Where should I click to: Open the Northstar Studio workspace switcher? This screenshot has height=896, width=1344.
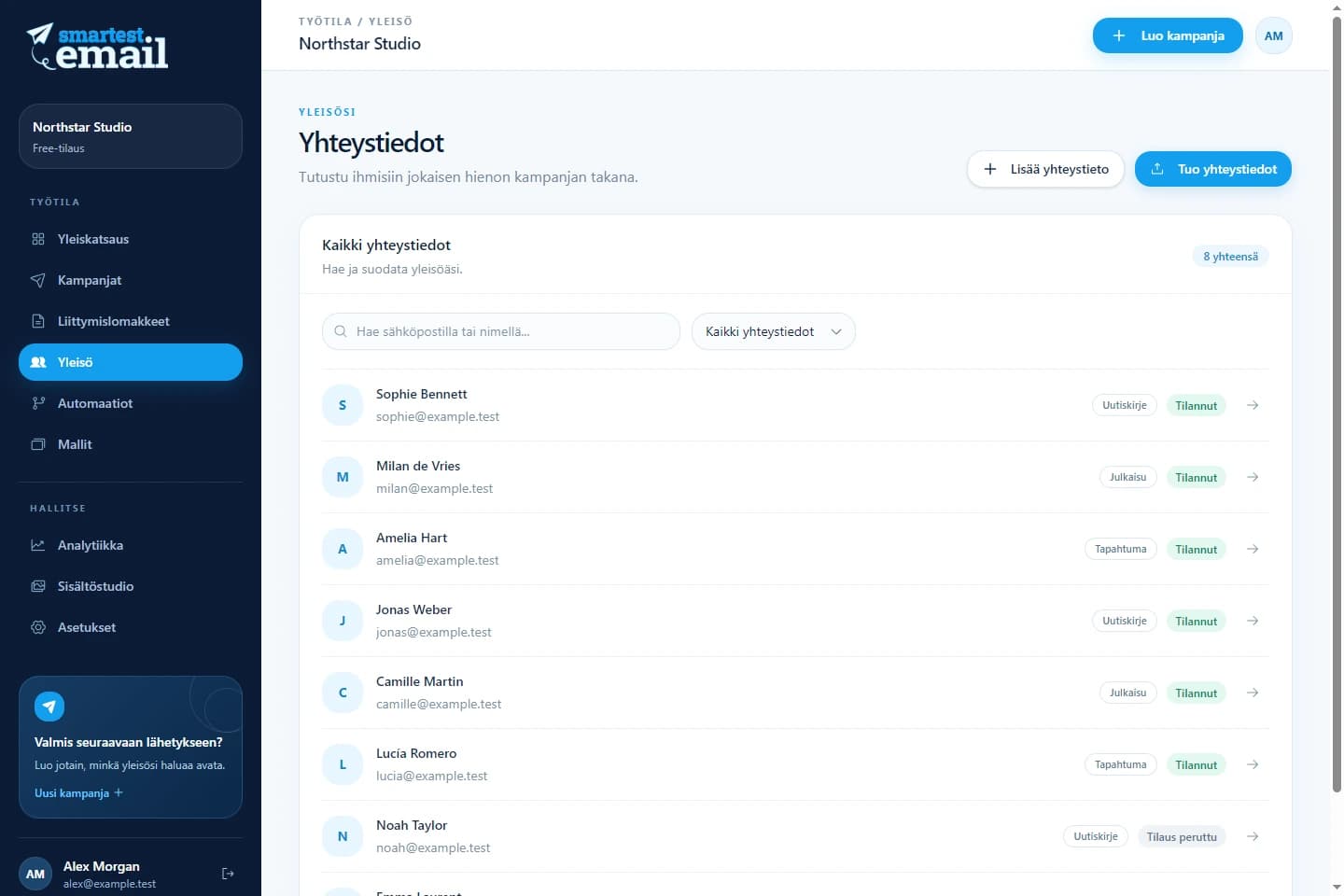click(131, 136)
